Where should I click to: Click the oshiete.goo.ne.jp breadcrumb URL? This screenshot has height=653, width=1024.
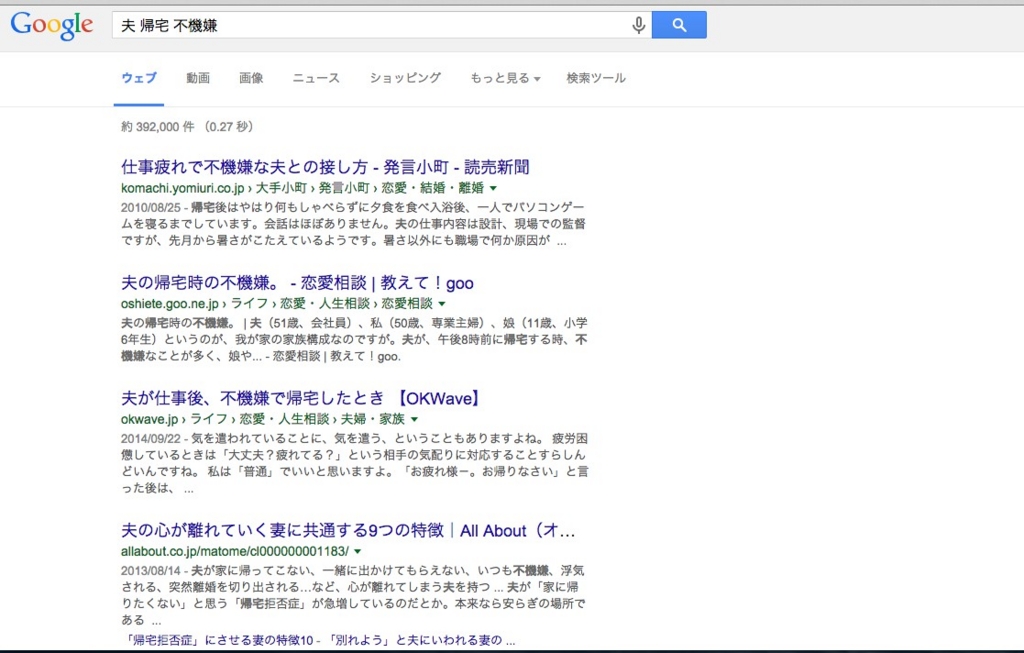pyautogui.click(x=277, y=304)
